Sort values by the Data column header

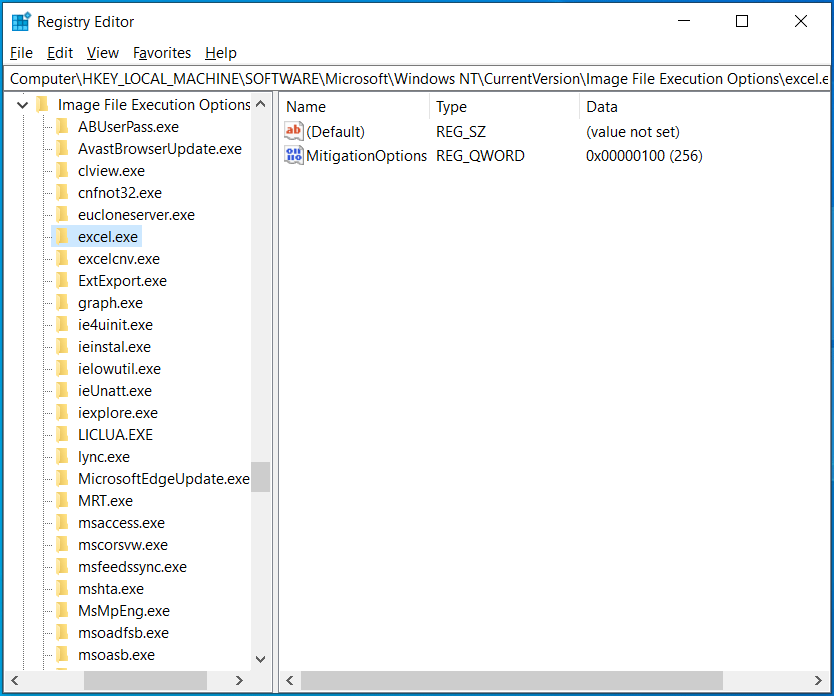[x=704, y=106]
